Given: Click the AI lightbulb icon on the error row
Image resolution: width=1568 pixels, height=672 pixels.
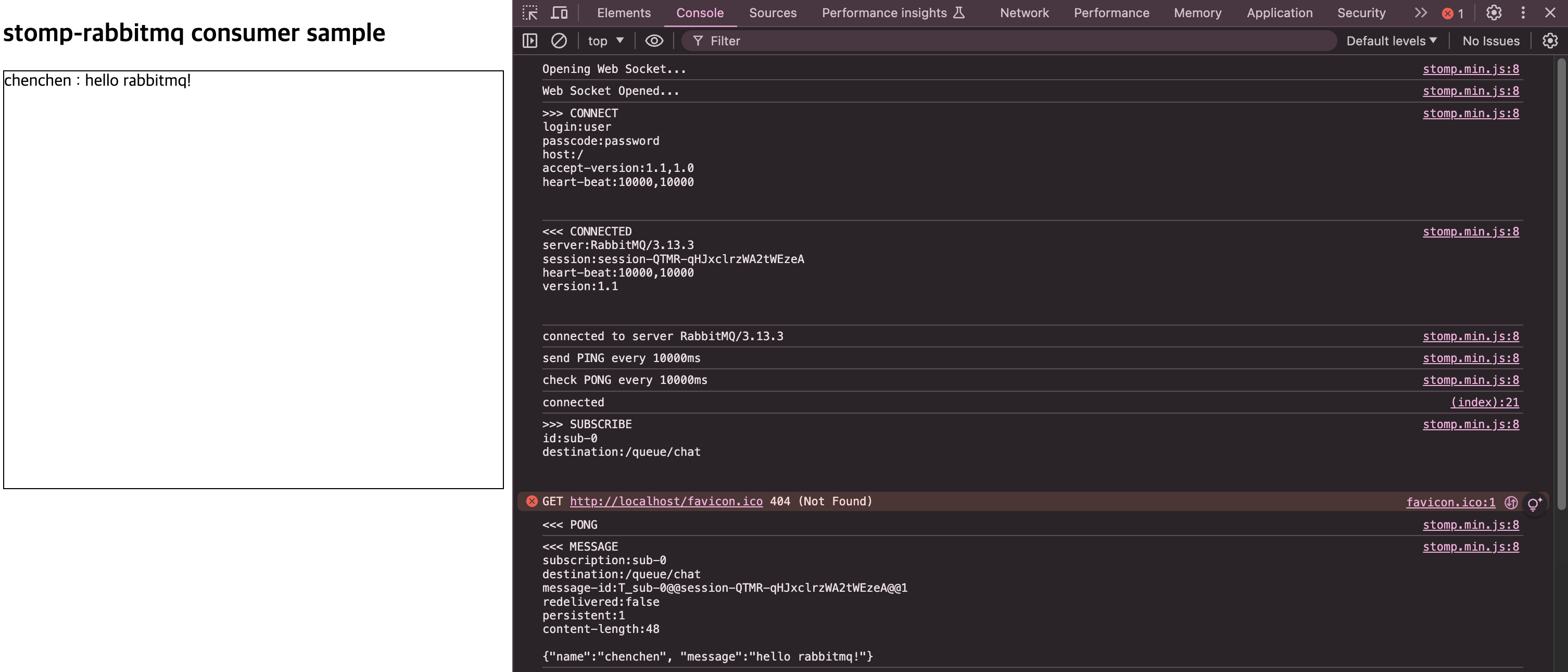Looking at the screenshot, I should point(1534,503).
